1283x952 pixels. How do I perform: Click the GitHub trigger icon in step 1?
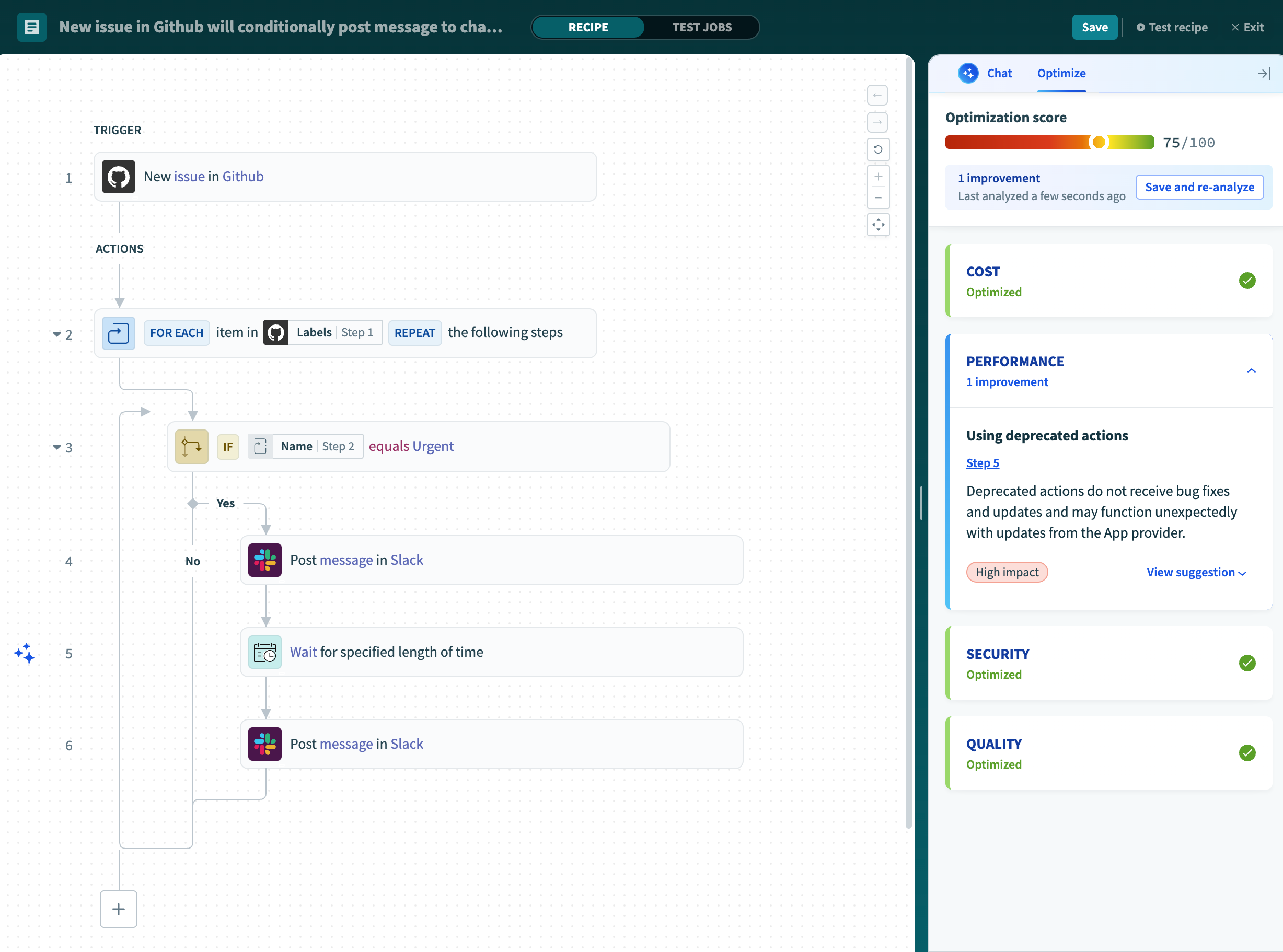click(x=118, y=176)
